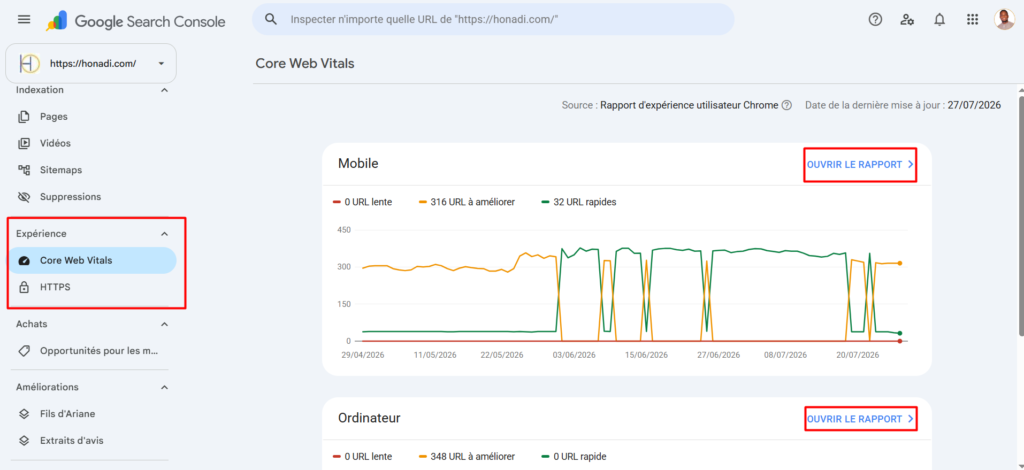Click the Fils d'Ariane layers icon
Image resolution: width=1024 pixels, height=470 pixels.
24,414
